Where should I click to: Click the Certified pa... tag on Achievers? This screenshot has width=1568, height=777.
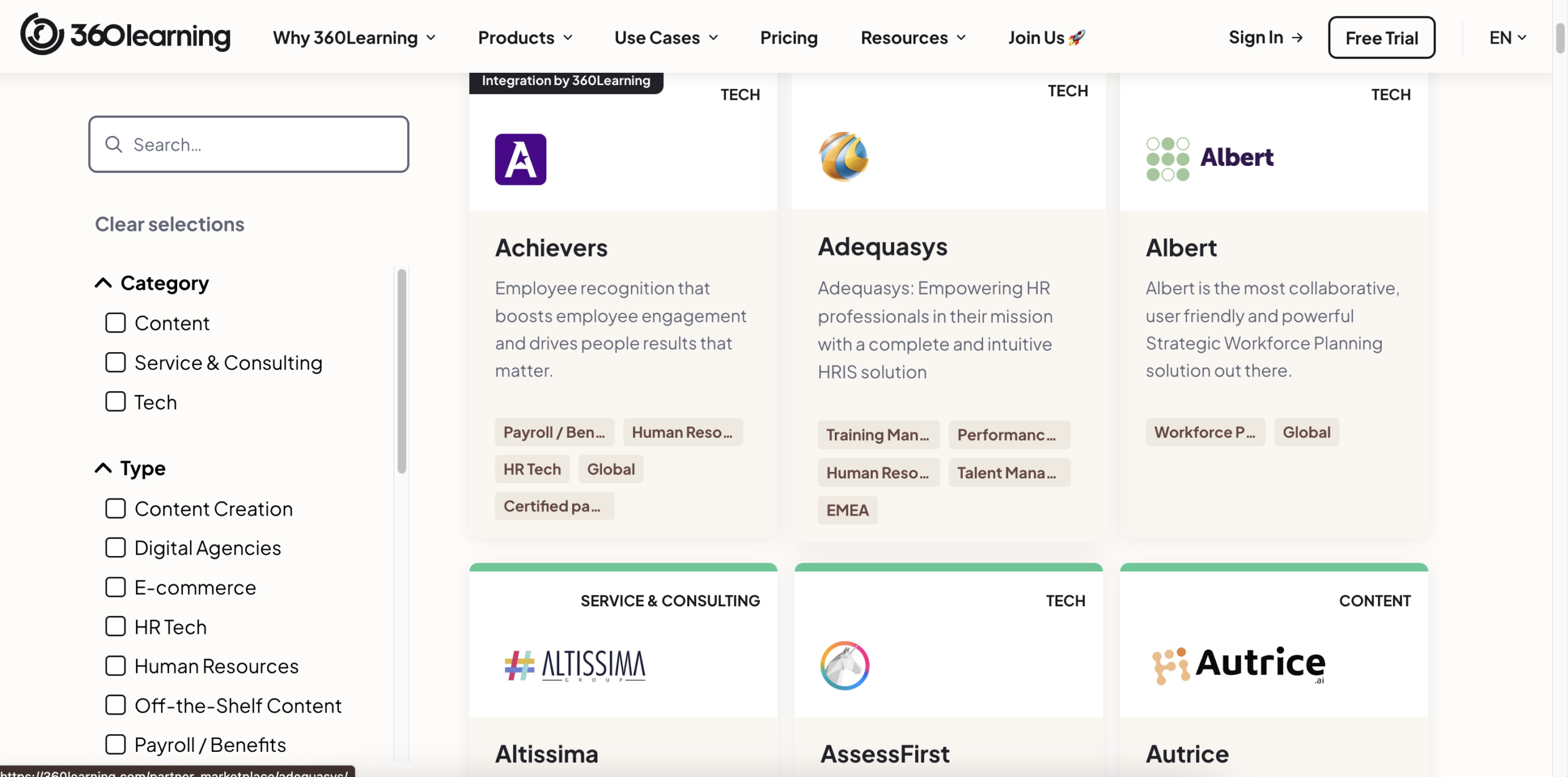click(554, 506)
